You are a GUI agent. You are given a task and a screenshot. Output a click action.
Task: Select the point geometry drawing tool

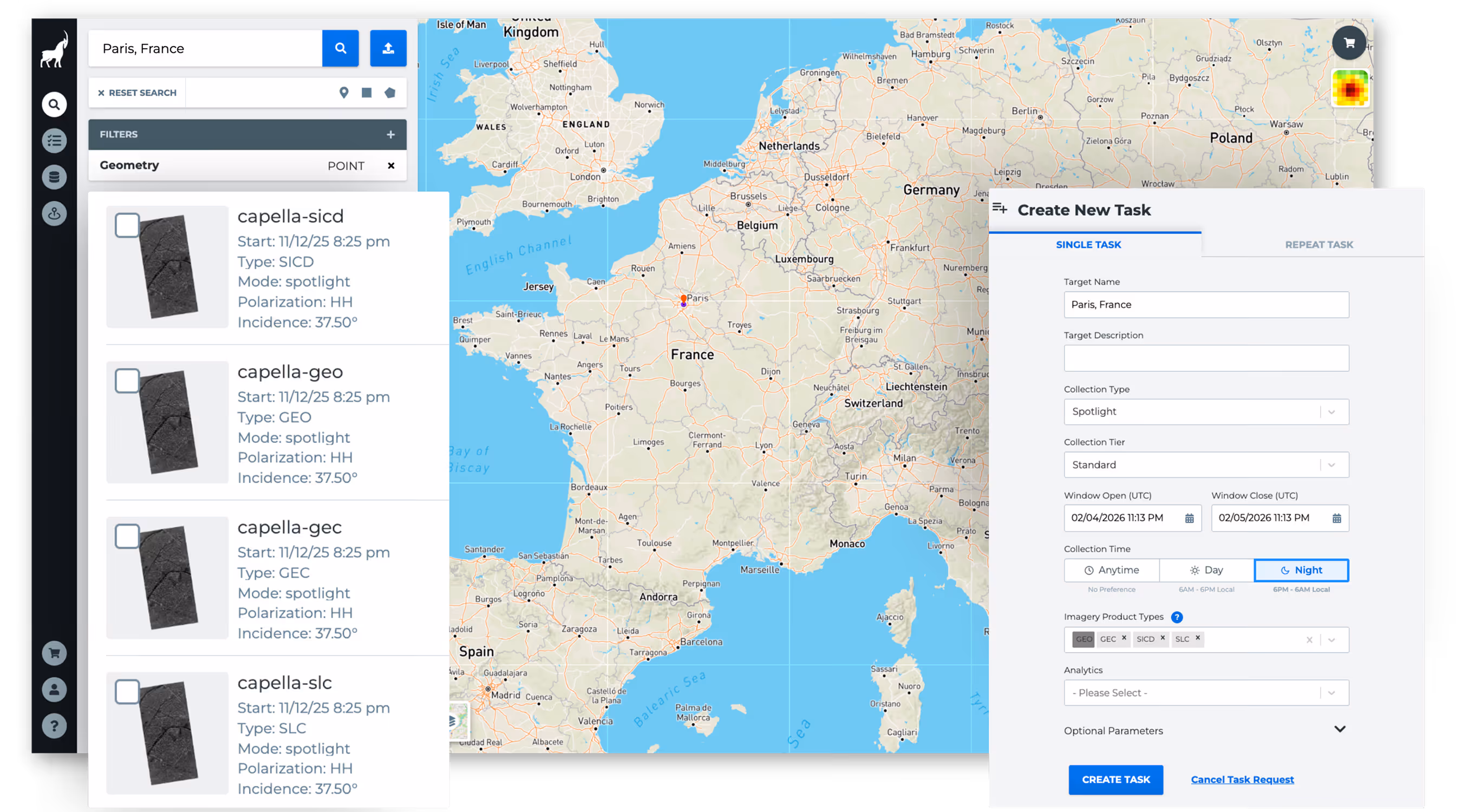[x=344, y=93]
